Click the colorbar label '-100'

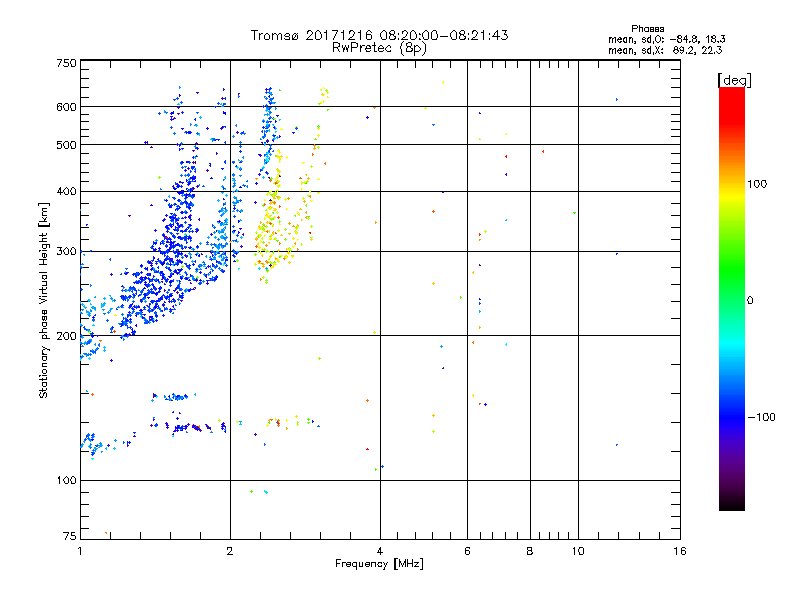tap(761, 417)
